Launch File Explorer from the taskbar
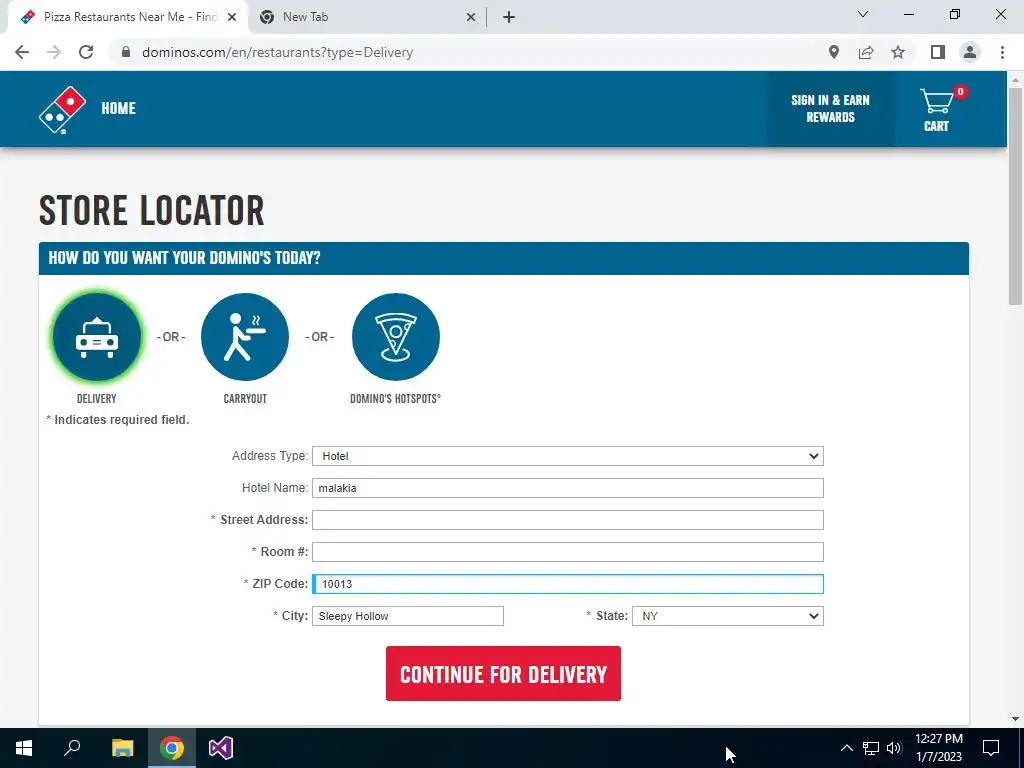1024x768 pixels. pyautogui.click(x=122, y=748)
